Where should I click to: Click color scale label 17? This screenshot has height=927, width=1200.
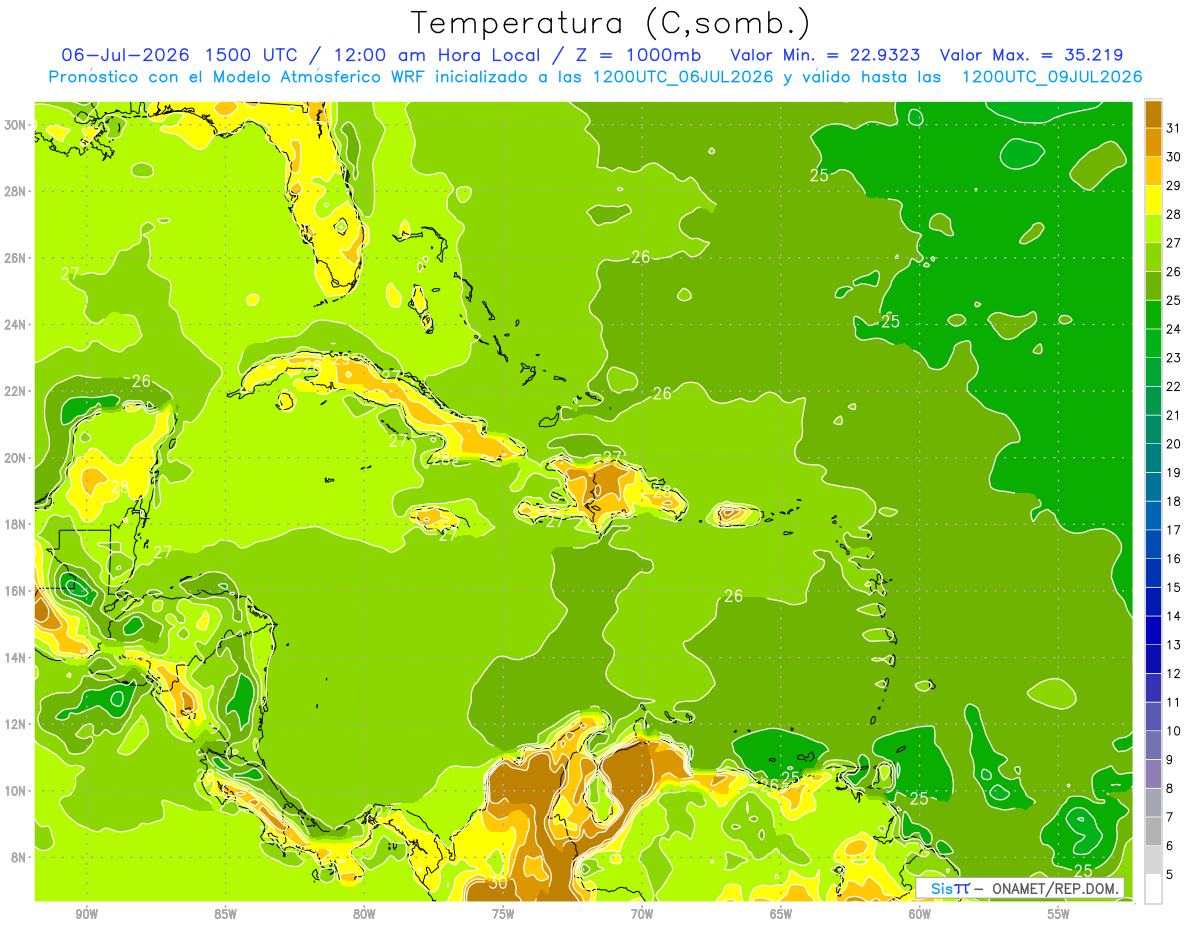pyautogui.click(x=1174, y=530)
